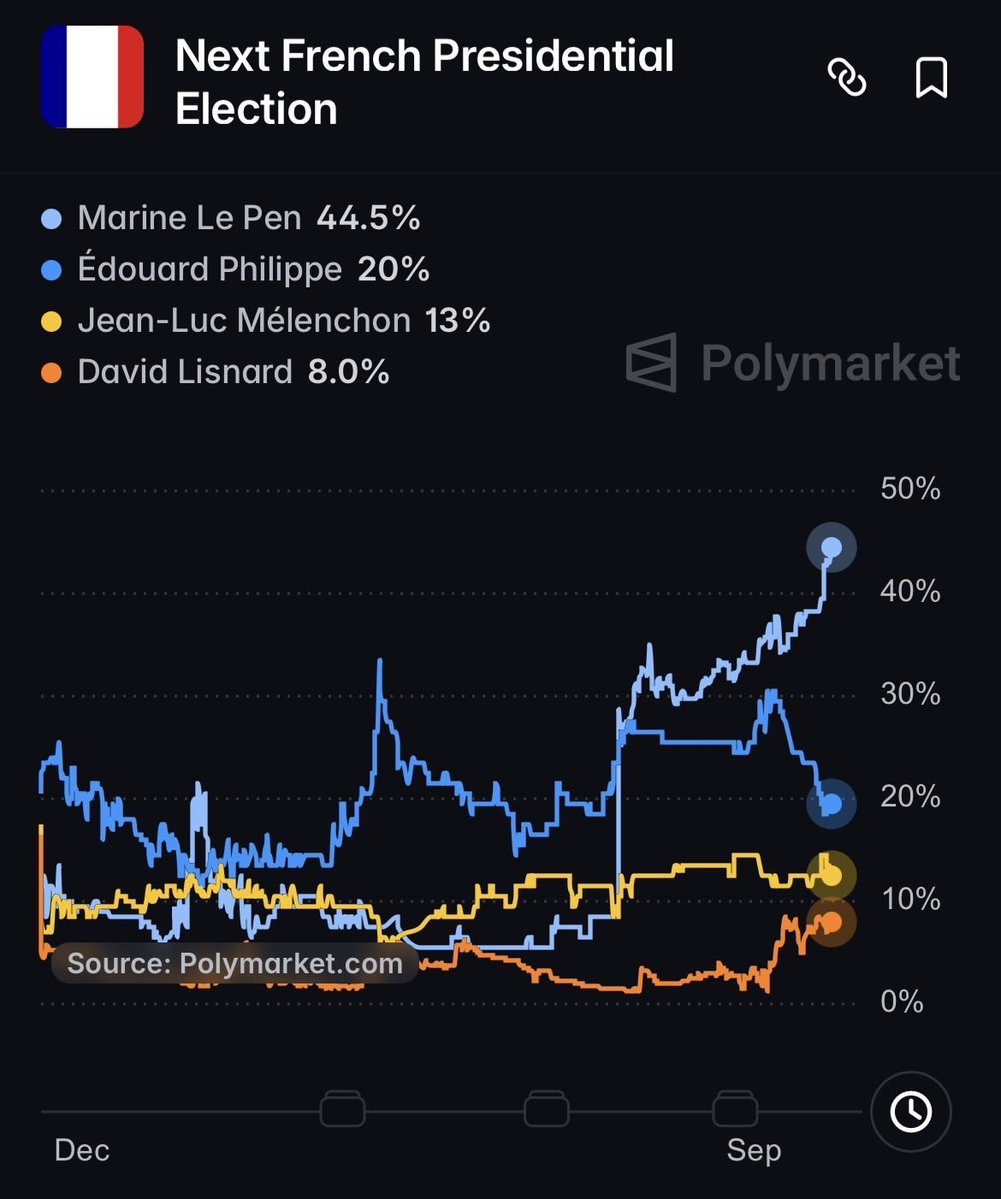Click Édouard Philippe's blue legend dot
The height and width of the screenshot is (1199, 1001).
pyautogui.click(x=51, y=270)
